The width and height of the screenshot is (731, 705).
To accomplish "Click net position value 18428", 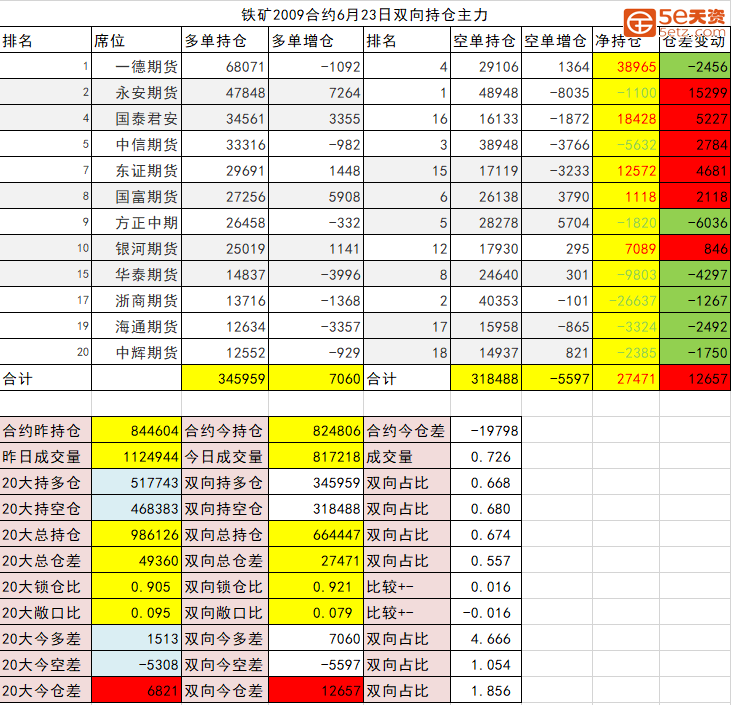I will point(626,118).
